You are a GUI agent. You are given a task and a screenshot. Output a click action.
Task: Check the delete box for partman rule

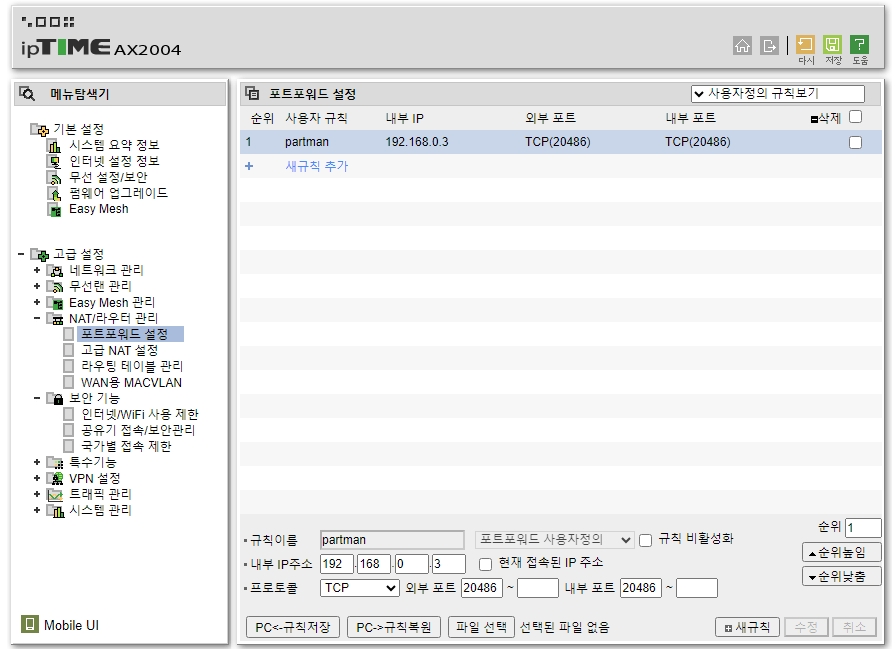pyautogui.click(x=855, y=142)
